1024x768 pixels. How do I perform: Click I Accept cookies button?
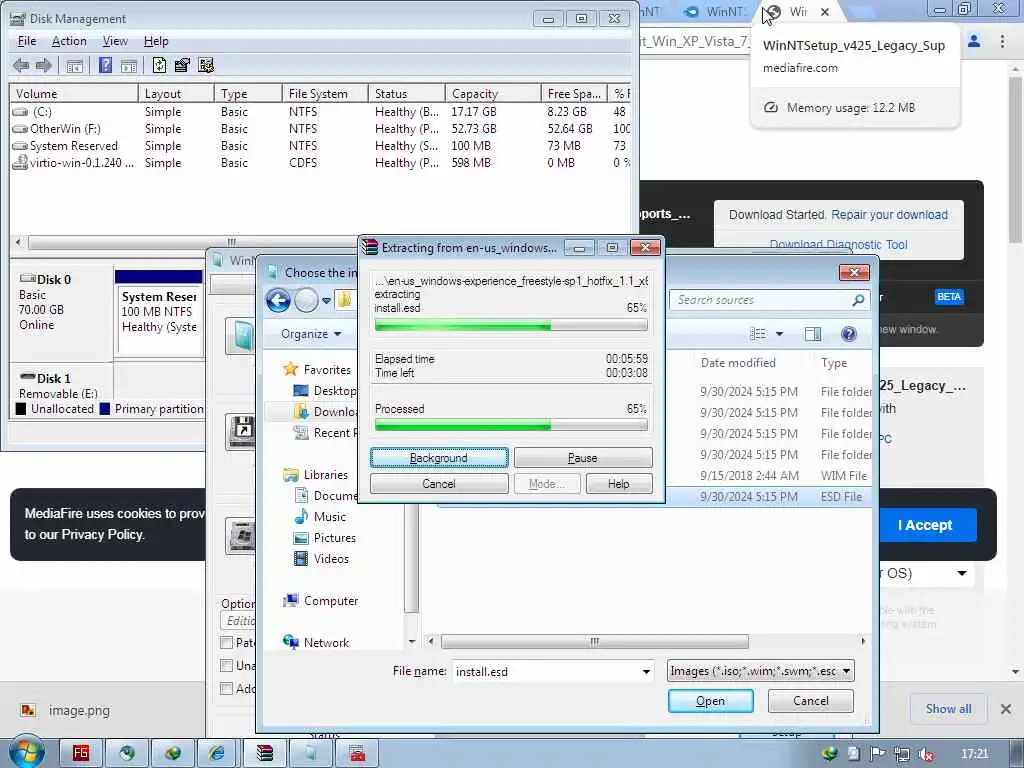[x=925, y=525]
